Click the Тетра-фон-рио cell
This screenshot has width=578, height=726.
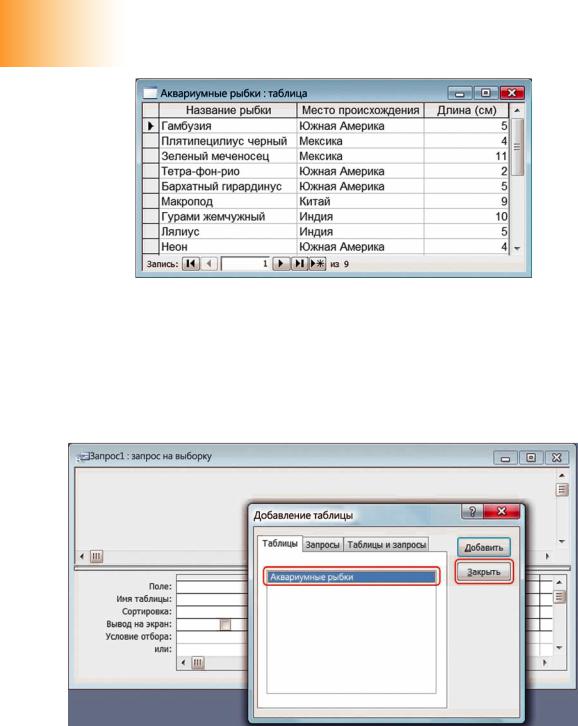click(x=228, y=171)
